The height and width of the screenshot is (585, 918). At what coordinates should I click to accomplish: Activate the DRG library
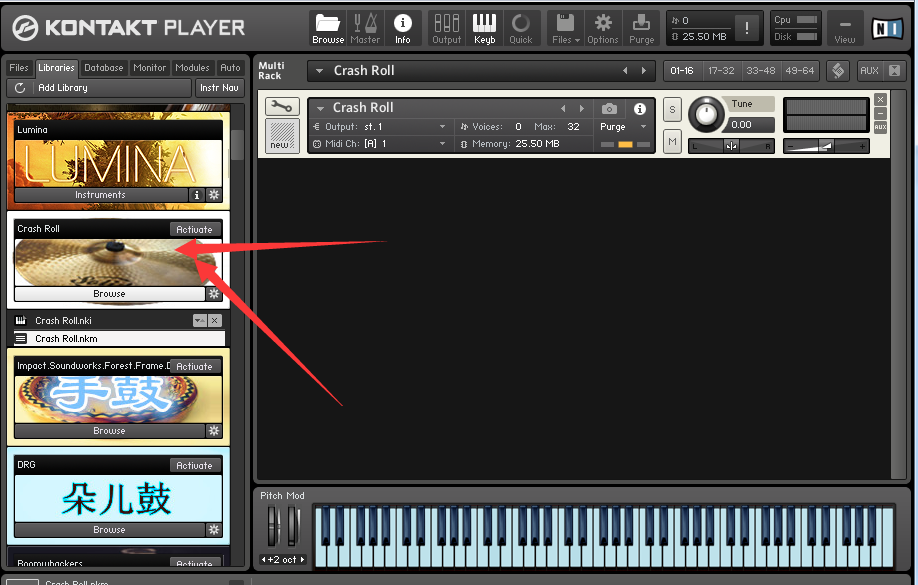point(194,466)
